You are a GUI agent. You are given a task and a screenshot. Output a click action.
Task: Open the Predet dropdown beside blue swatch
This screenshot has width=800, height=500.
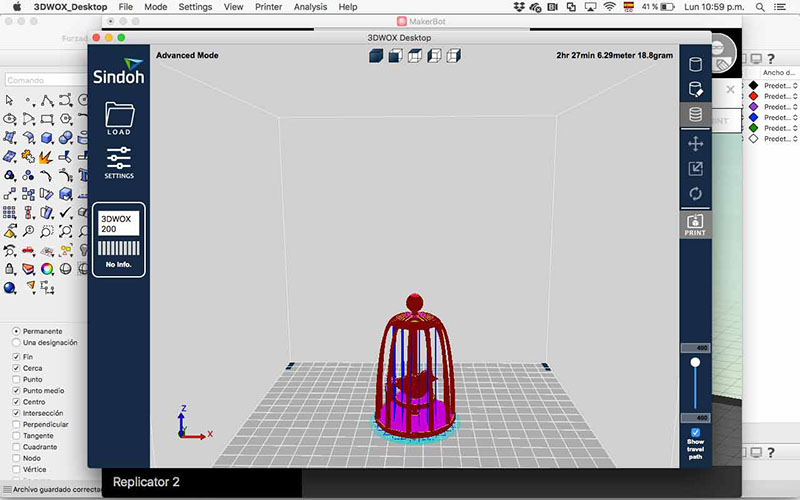[x=781, y=118]
